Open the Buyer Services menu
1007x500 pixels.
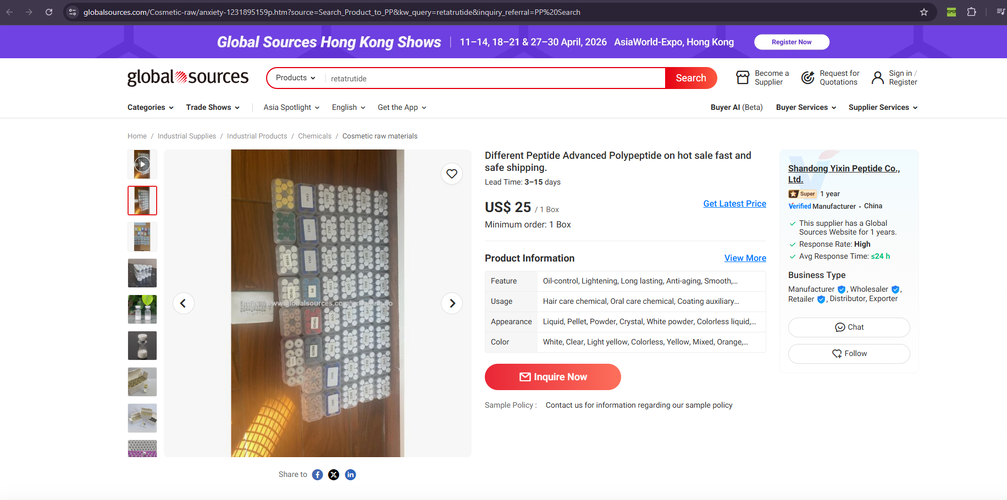(805, 107)
